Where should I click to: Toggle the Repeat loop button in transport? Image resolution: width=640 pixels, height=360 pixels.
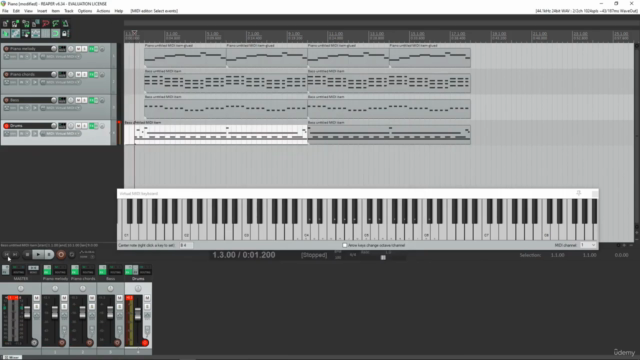[72, 255]
